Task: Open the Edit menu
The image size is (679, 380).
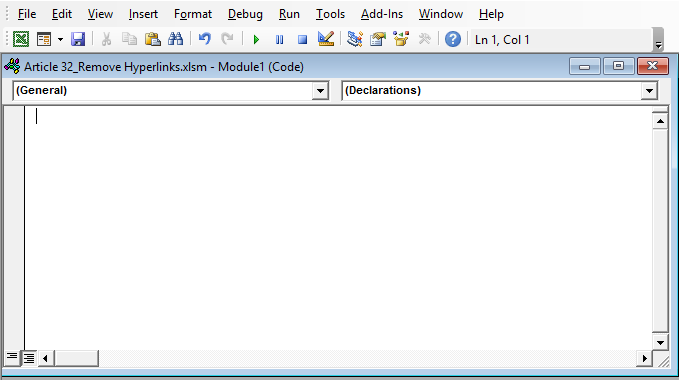Action: click(x=62, y=14)
